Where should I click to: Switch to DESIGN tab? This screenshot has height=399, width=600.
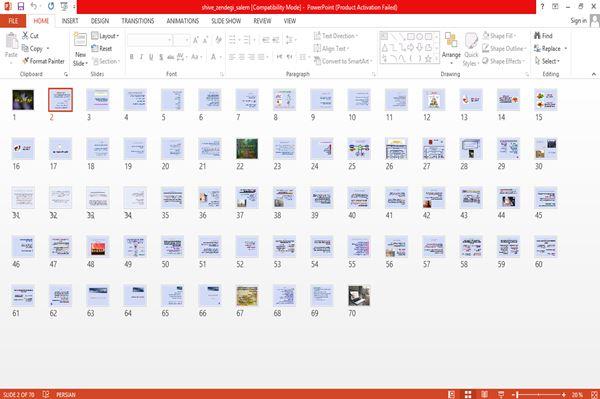[99, 21]
